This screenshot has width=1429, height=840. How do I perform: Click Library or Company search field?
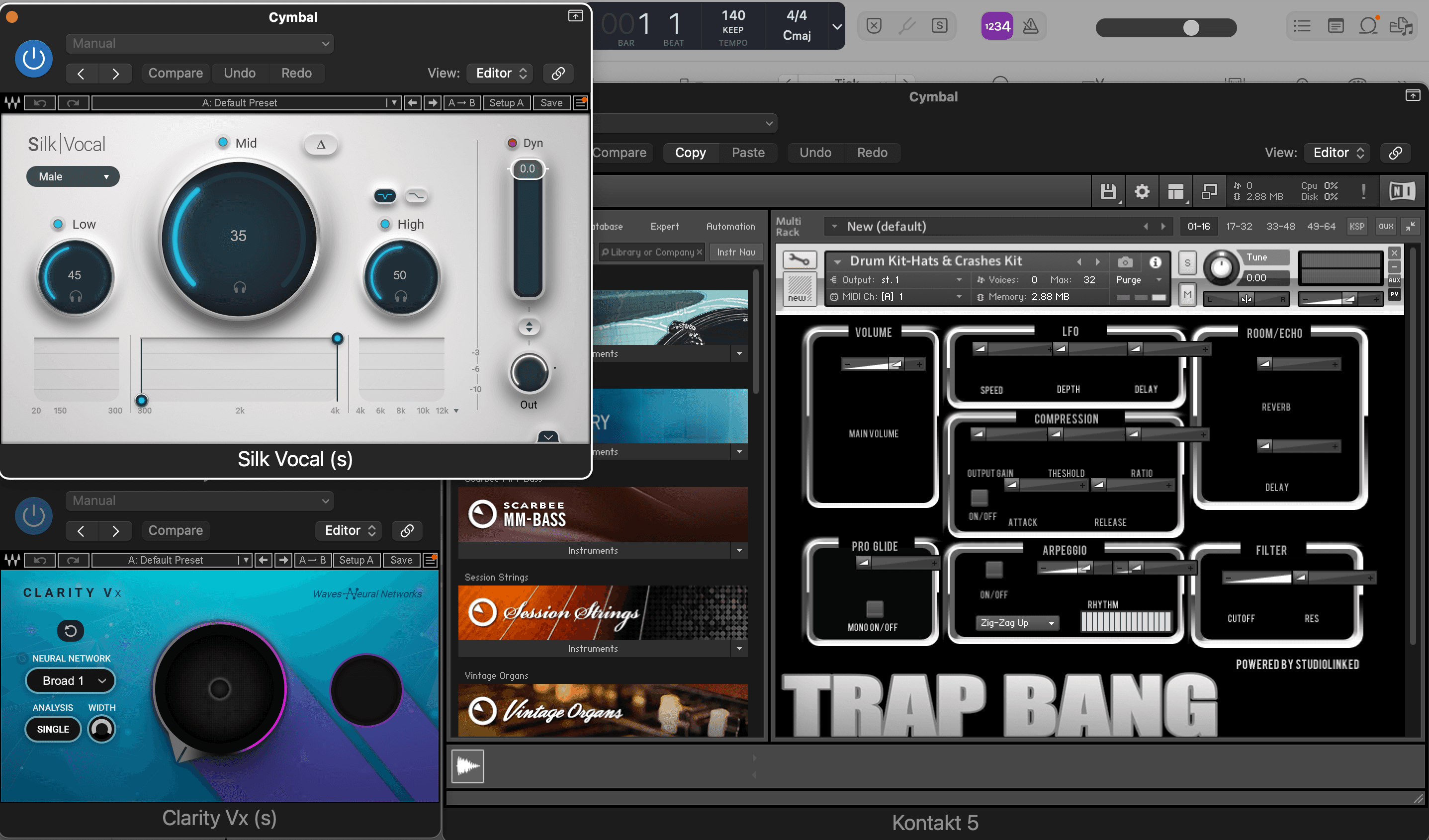[x=651, y=252]
